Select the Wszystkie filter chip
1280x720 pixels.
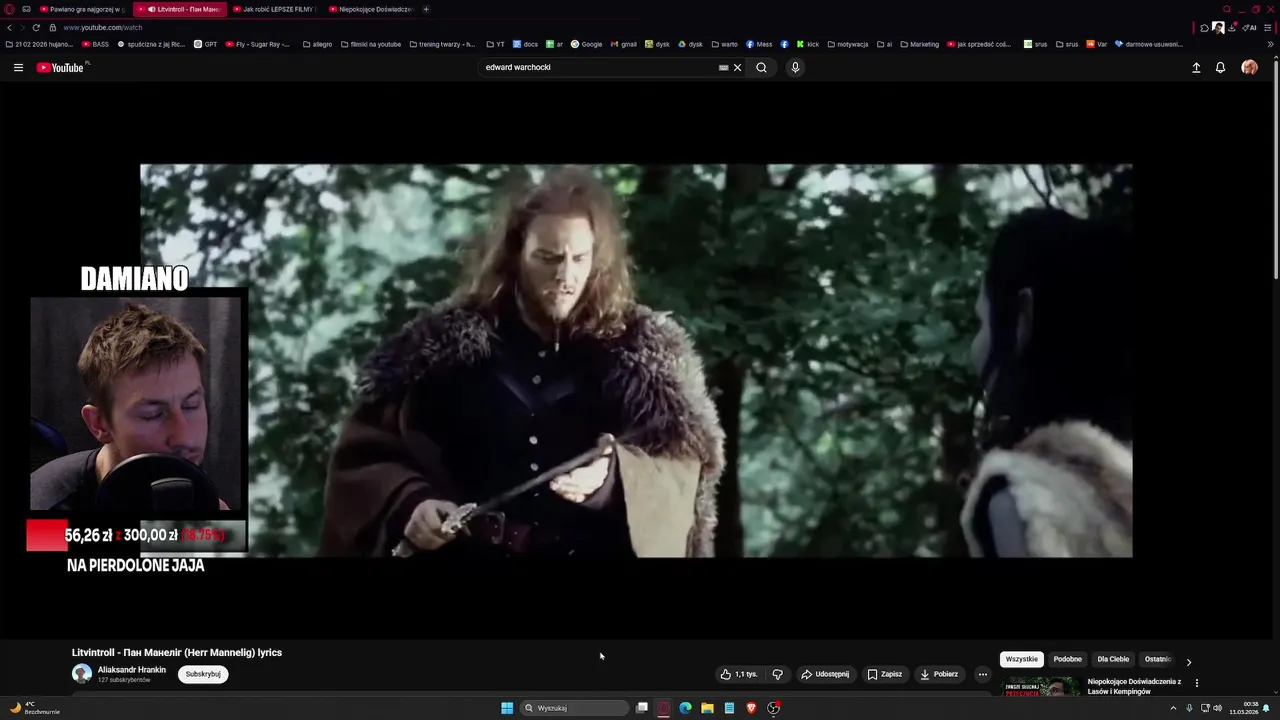pyautogui.click(x=1022, y=659)
